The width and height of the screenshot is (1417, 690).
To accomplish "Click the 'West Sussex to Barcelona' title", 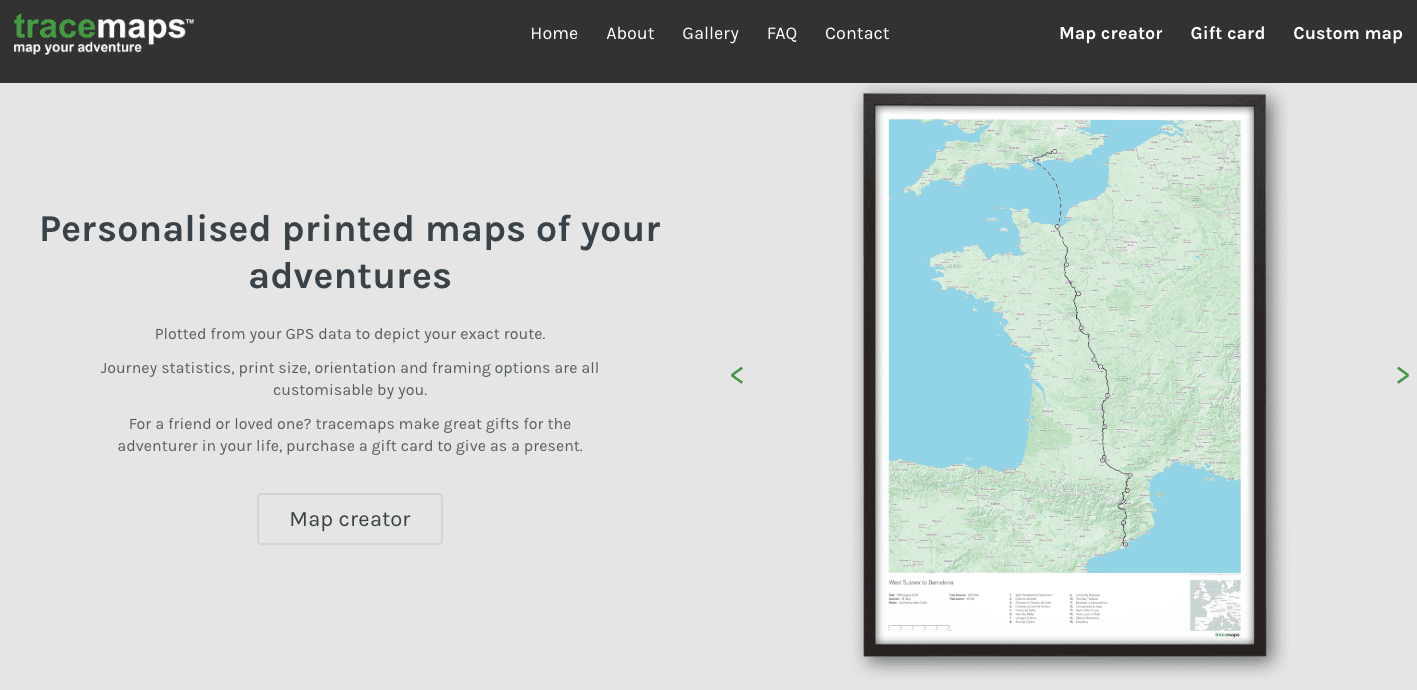I will pos(921,581).
